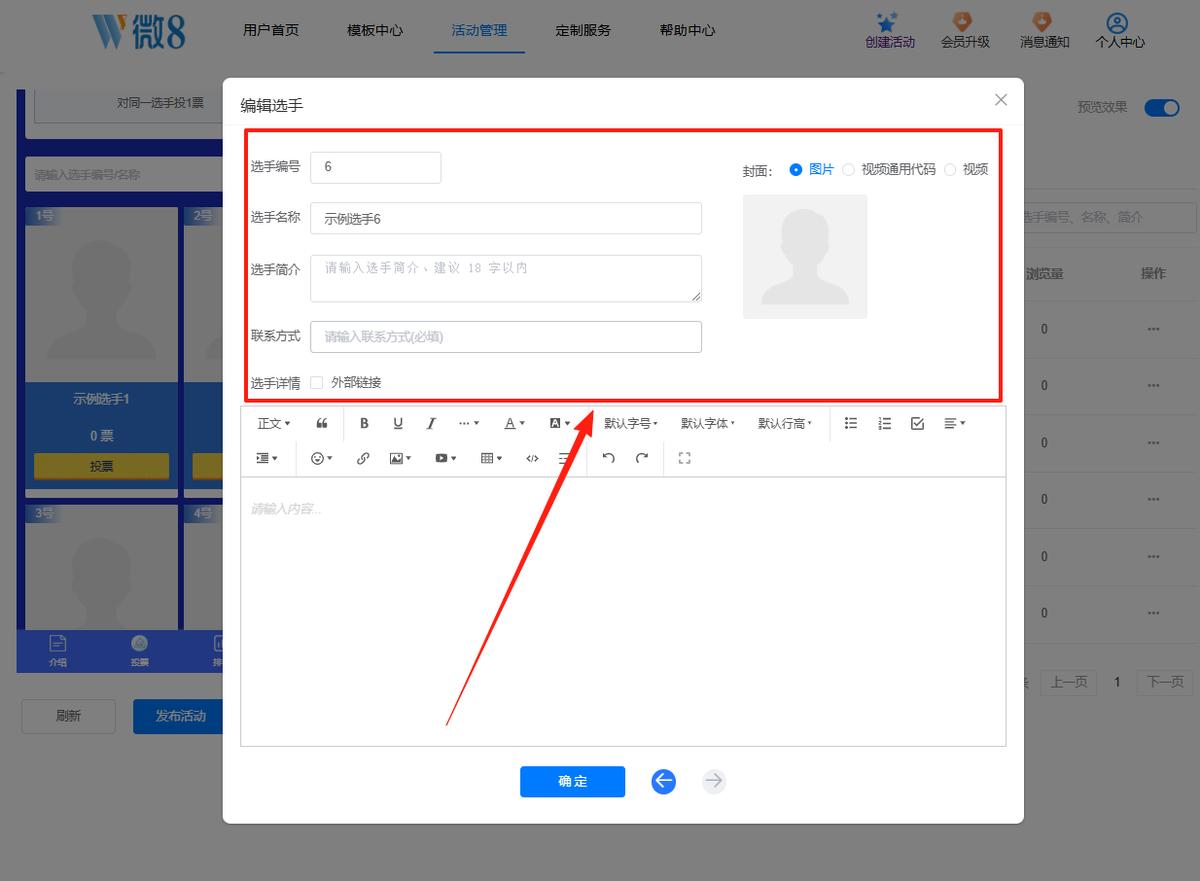The height and width of the screenshot is (881, 1200).
Task: Apply underline formatting
Action: pos(398,424)
